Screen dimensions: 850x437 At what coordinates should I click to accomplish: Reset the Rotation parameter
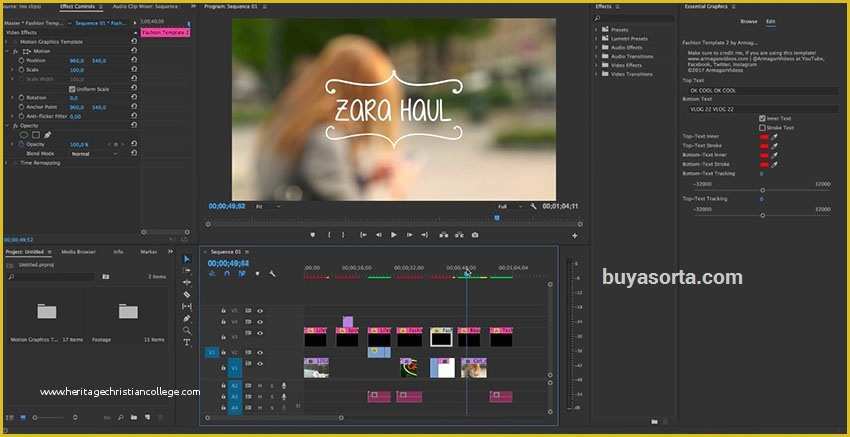134,98
